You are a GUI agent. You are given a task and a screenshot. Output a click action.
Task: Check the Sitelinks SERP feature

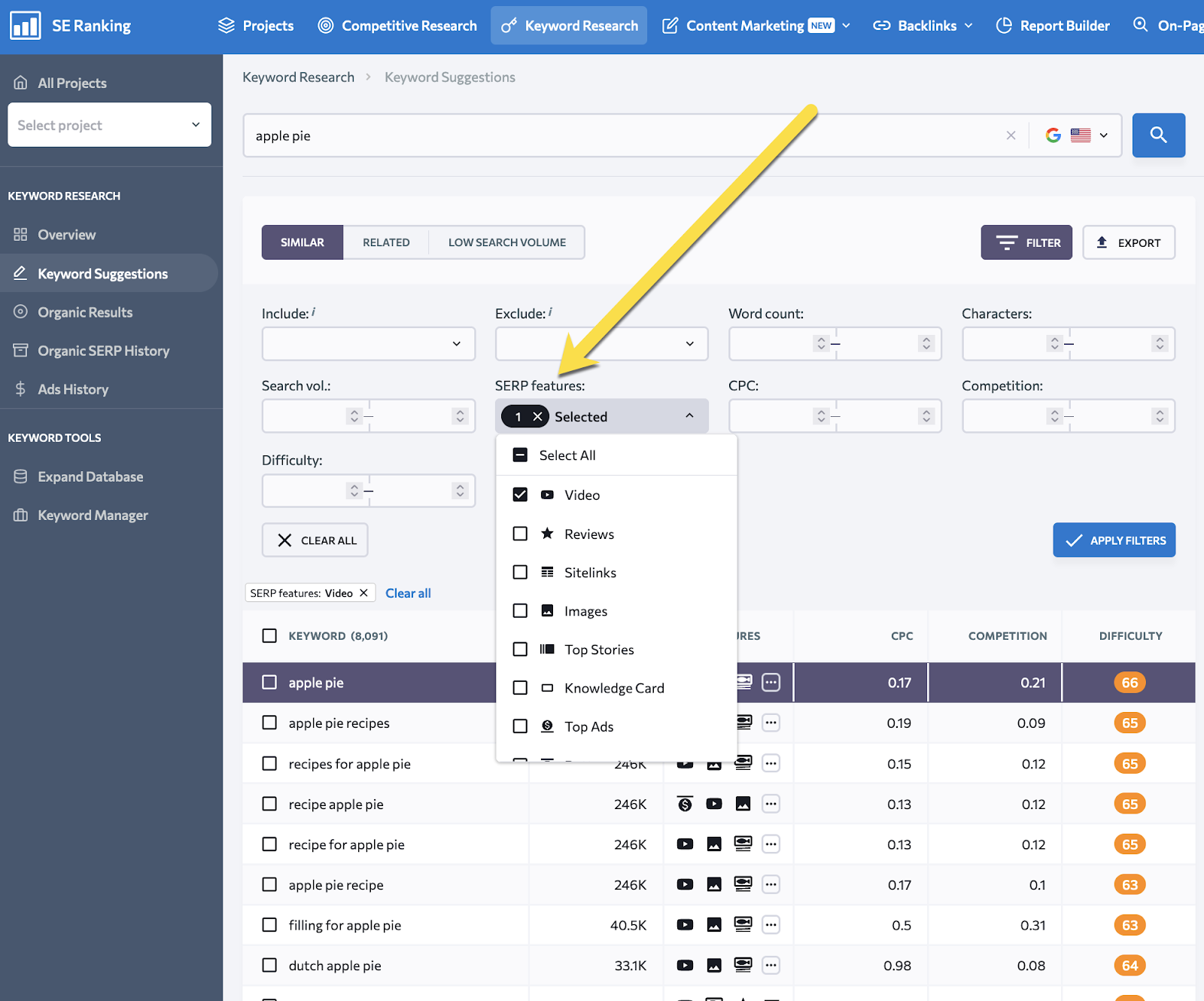pos(520,572)
